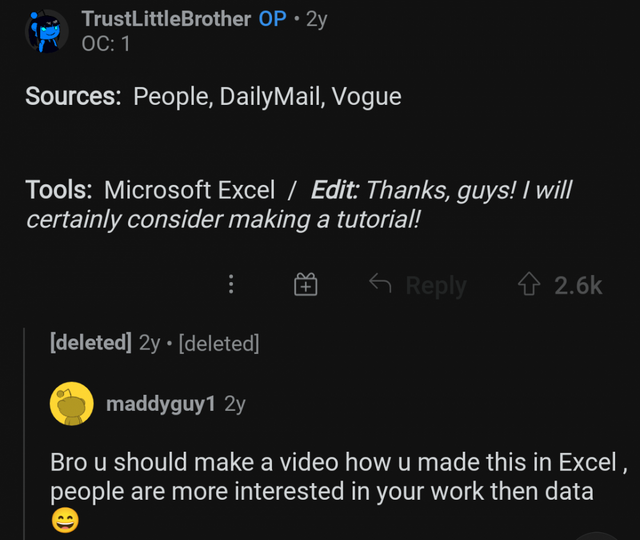Image resolution: width=640 pixels, height=540 pixels.
Task: Open the TrustLittleBrother username link
Action: 166,19
